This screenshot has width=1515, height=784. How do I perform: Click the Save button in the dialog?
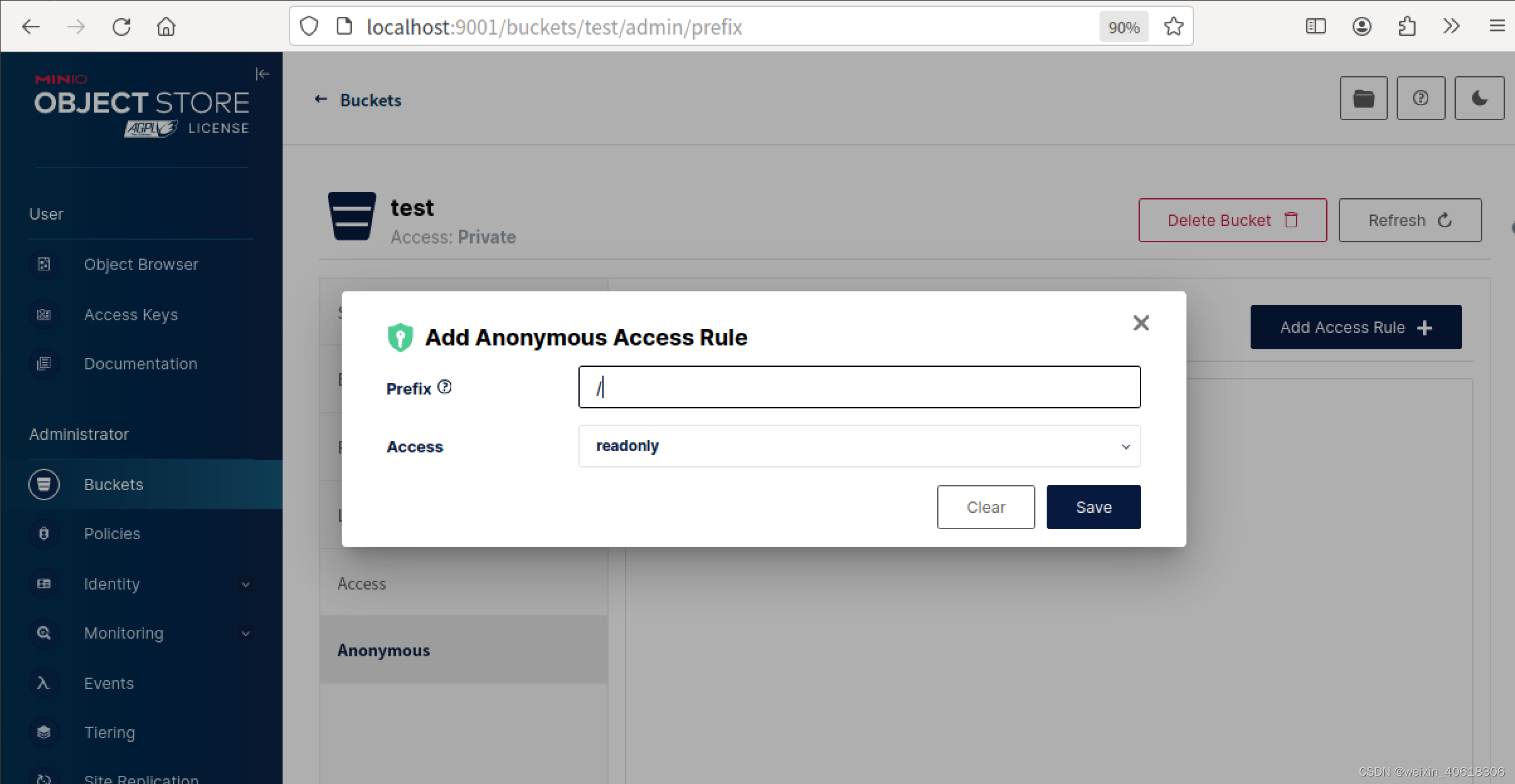pos(1093,506)
